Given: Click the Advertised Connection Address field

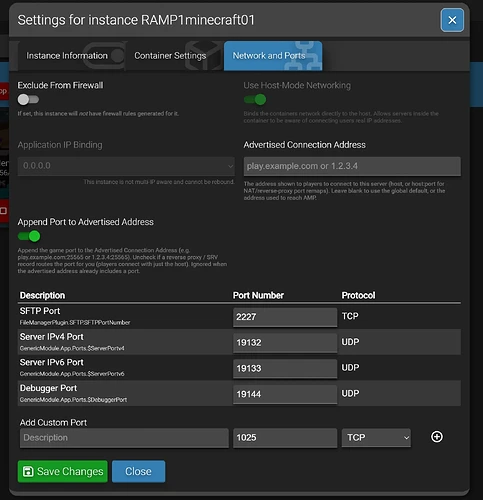Looking at the screenshot, I should pyautogui.click(x=352, y=166).
